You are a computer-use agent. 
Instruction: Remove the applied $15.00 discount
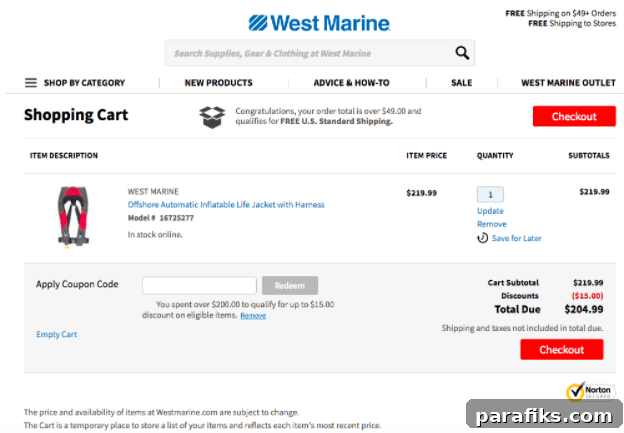(253, 316)
